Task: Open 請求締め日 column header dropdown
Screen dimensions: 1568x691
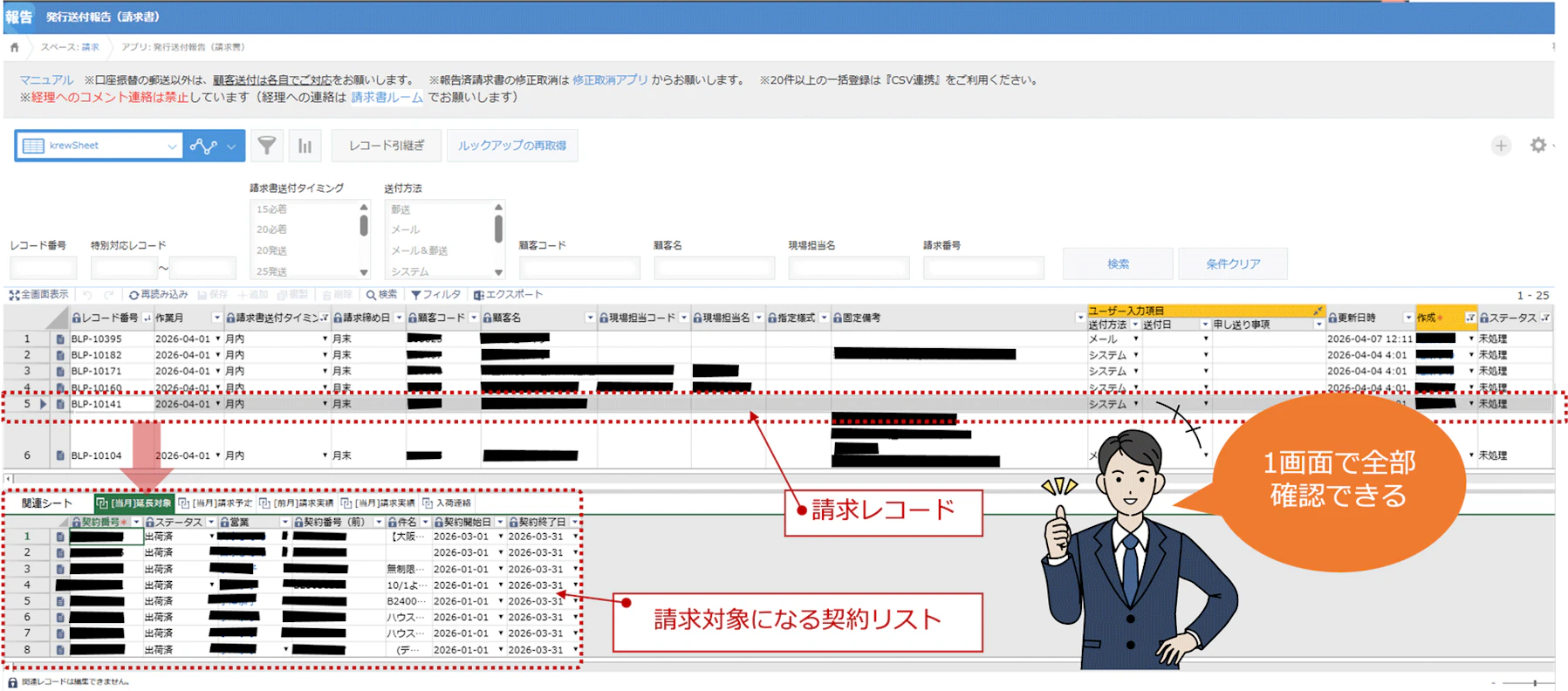Action: pyautogui.click(x=399, y=318)
